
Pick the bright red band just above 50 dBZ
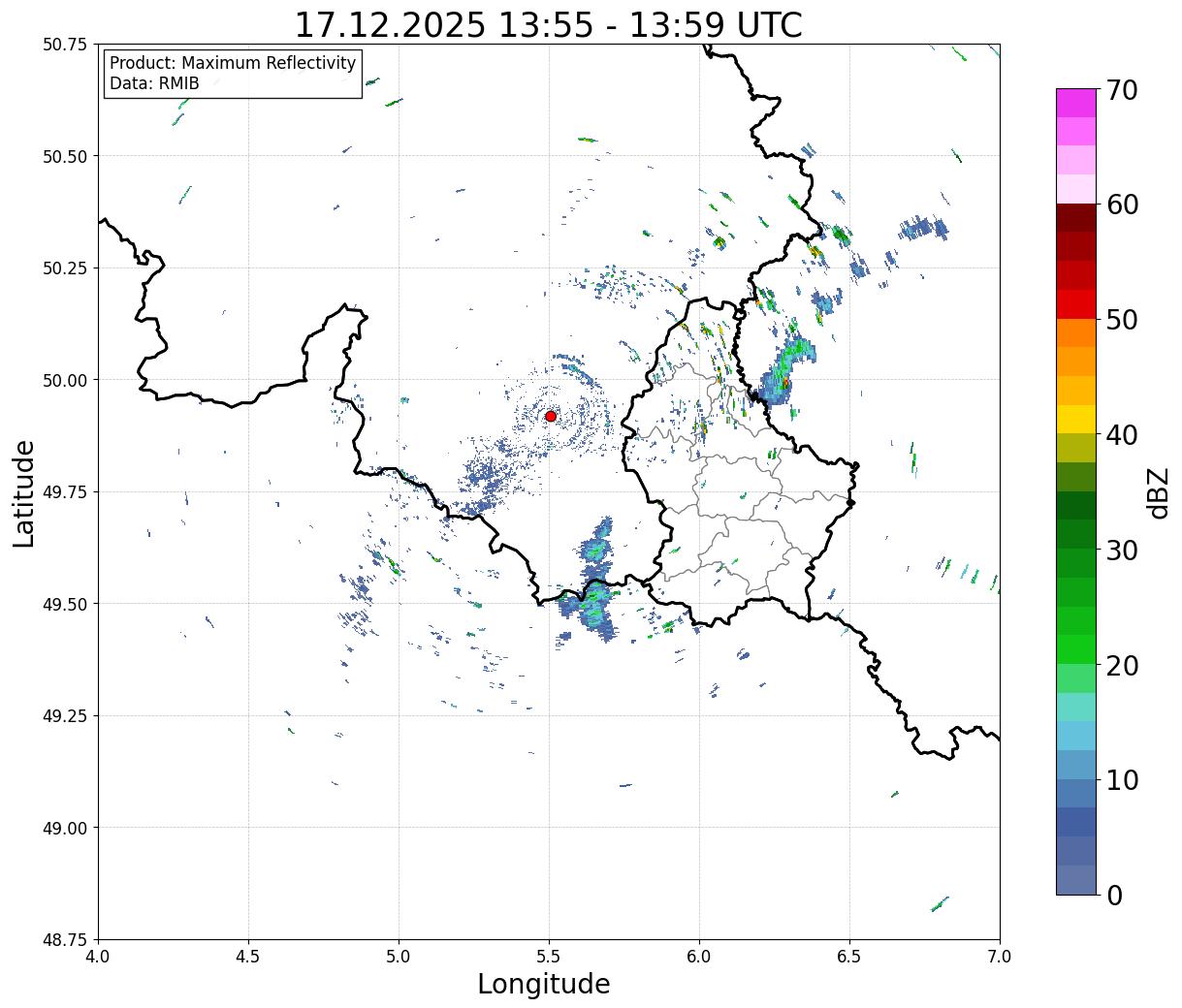tap(1076, 303)
